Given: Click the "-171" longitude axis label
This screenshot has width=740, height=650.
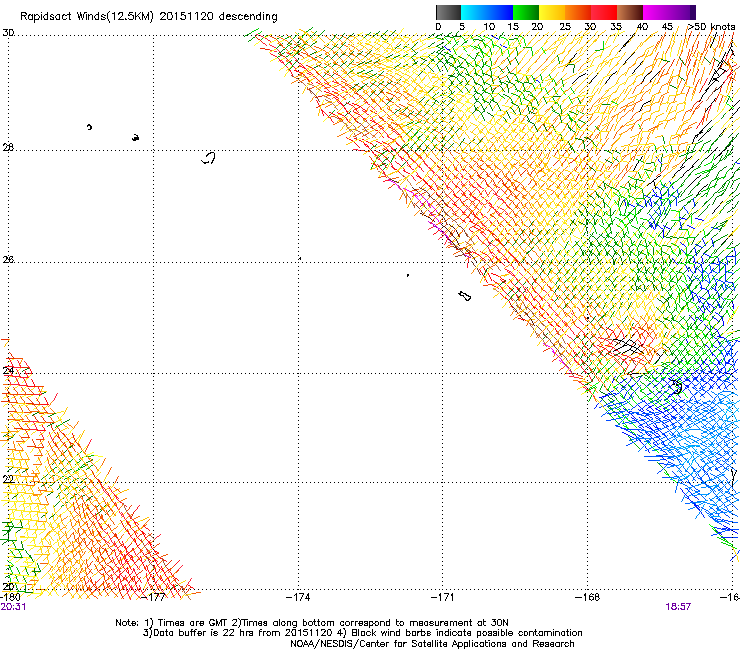Looking at the screenshot, I should [443, 597].
